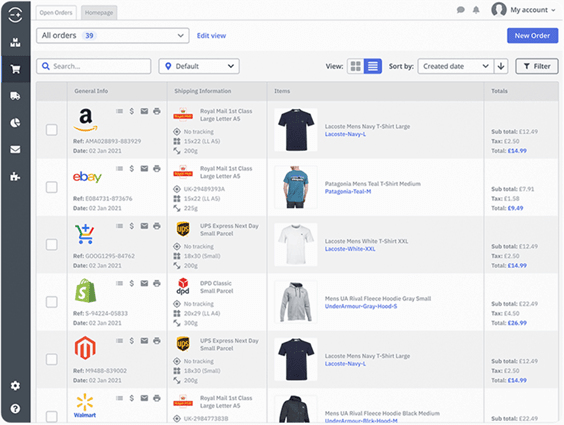Screen dimensions: 564x425
Task: Open the integrations puzzle icon in sidebar
Action: point(15,177)
